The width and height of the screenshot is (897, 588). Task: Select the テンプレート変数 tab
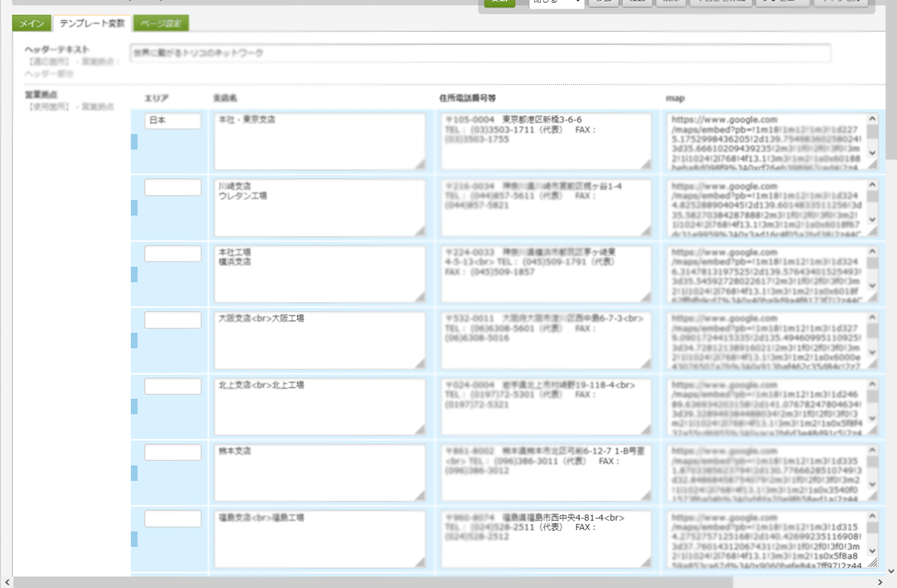click(91, 23)
